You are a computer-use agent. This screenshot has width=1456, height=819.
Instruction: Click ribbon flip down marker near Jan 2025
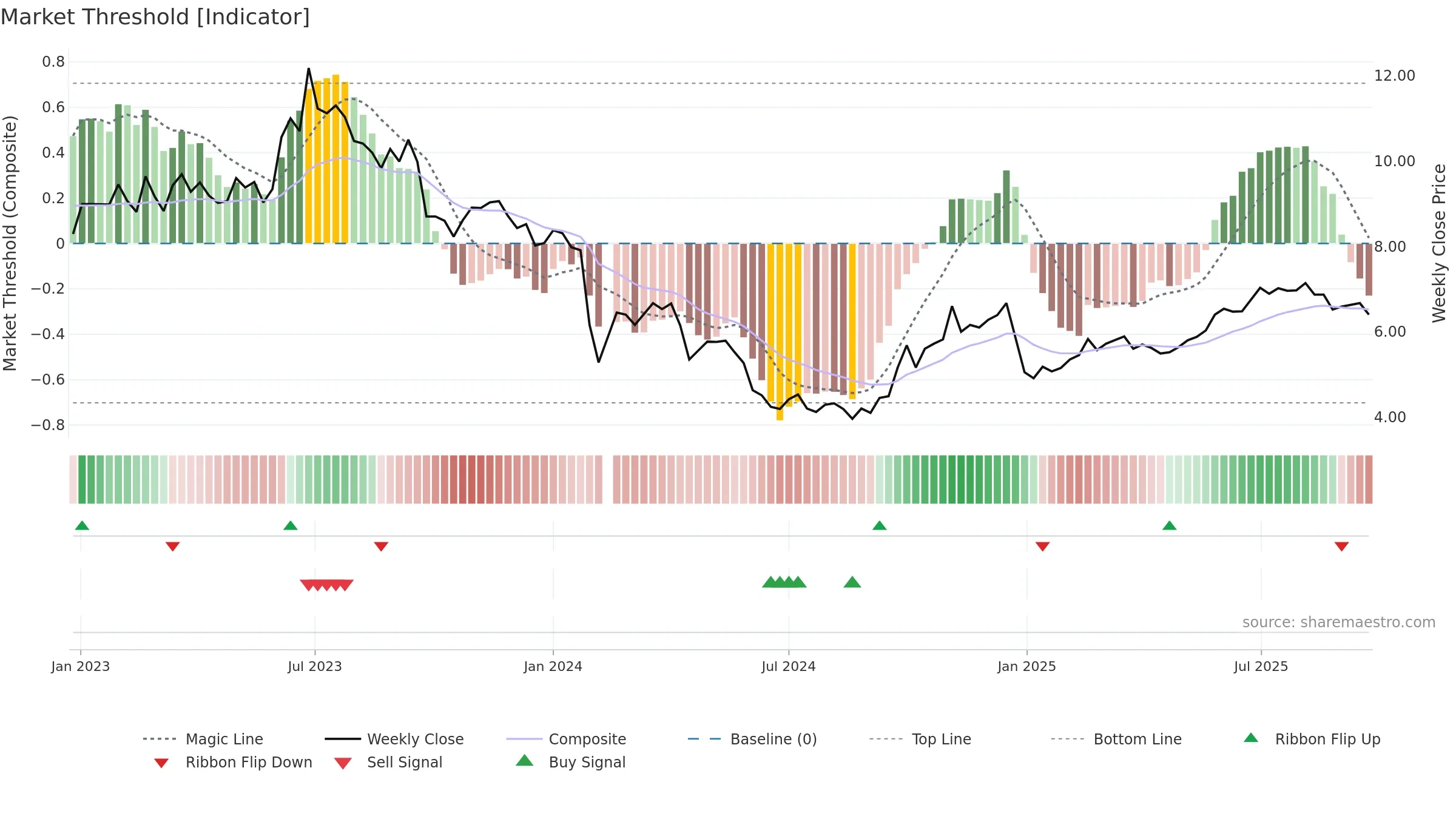click(x=1043, y=547)
